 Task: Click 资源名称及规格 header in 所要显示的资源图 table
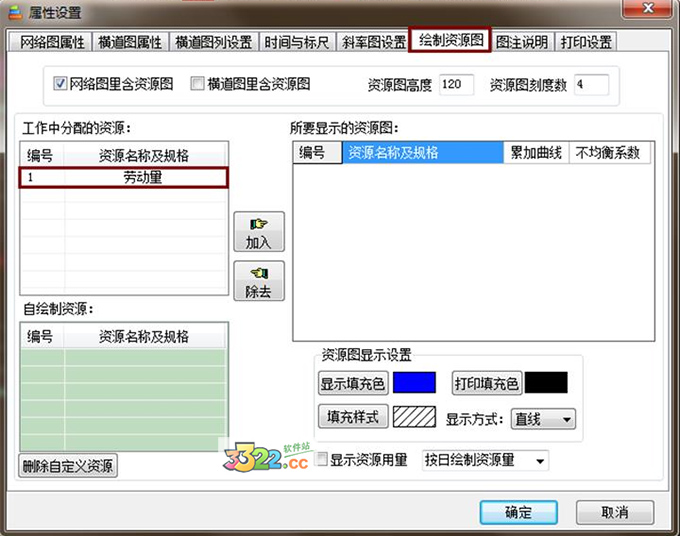click(423, 153)
